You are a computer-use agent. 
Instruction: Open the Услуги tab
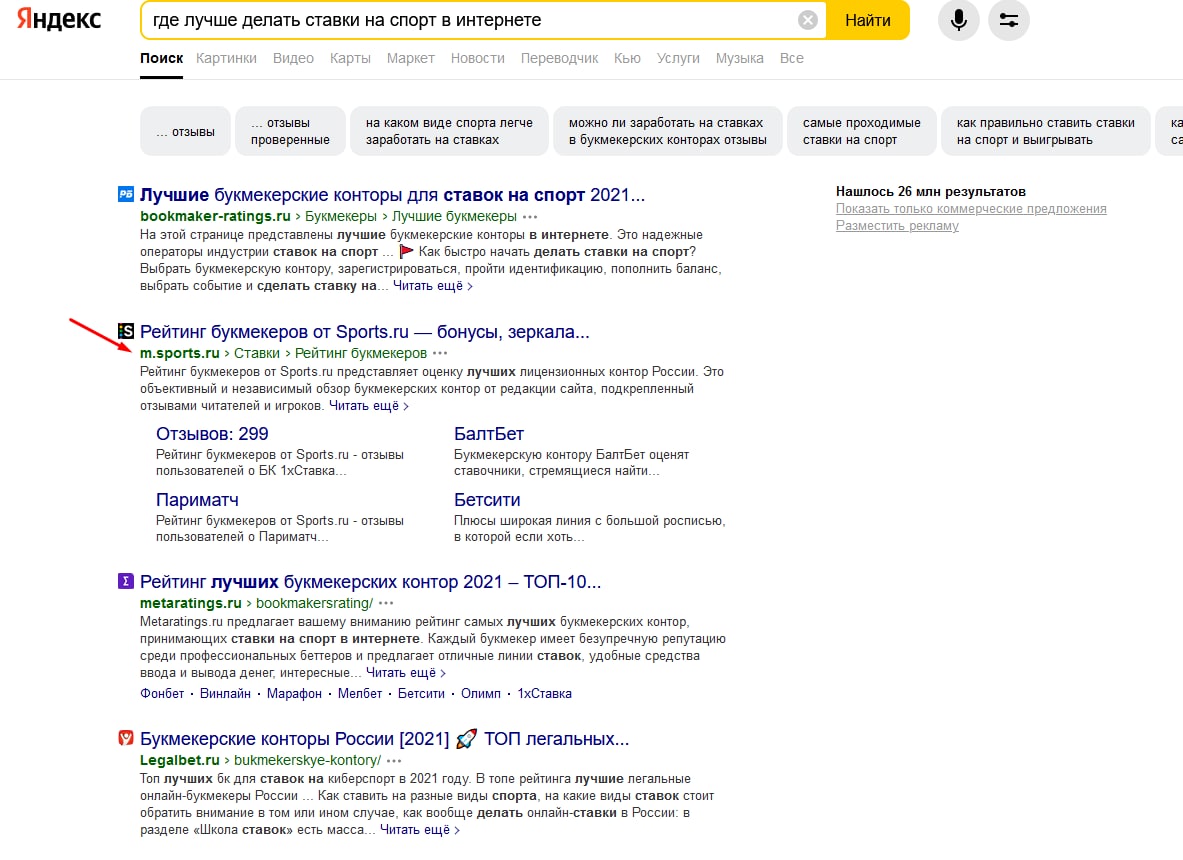click(678, 58)
